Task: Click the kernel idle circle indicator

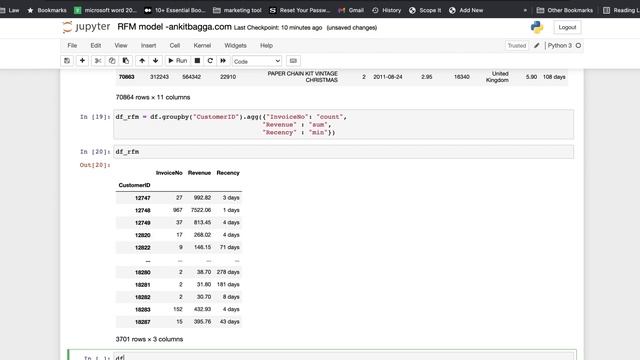Action: click(x=578, y=46)
